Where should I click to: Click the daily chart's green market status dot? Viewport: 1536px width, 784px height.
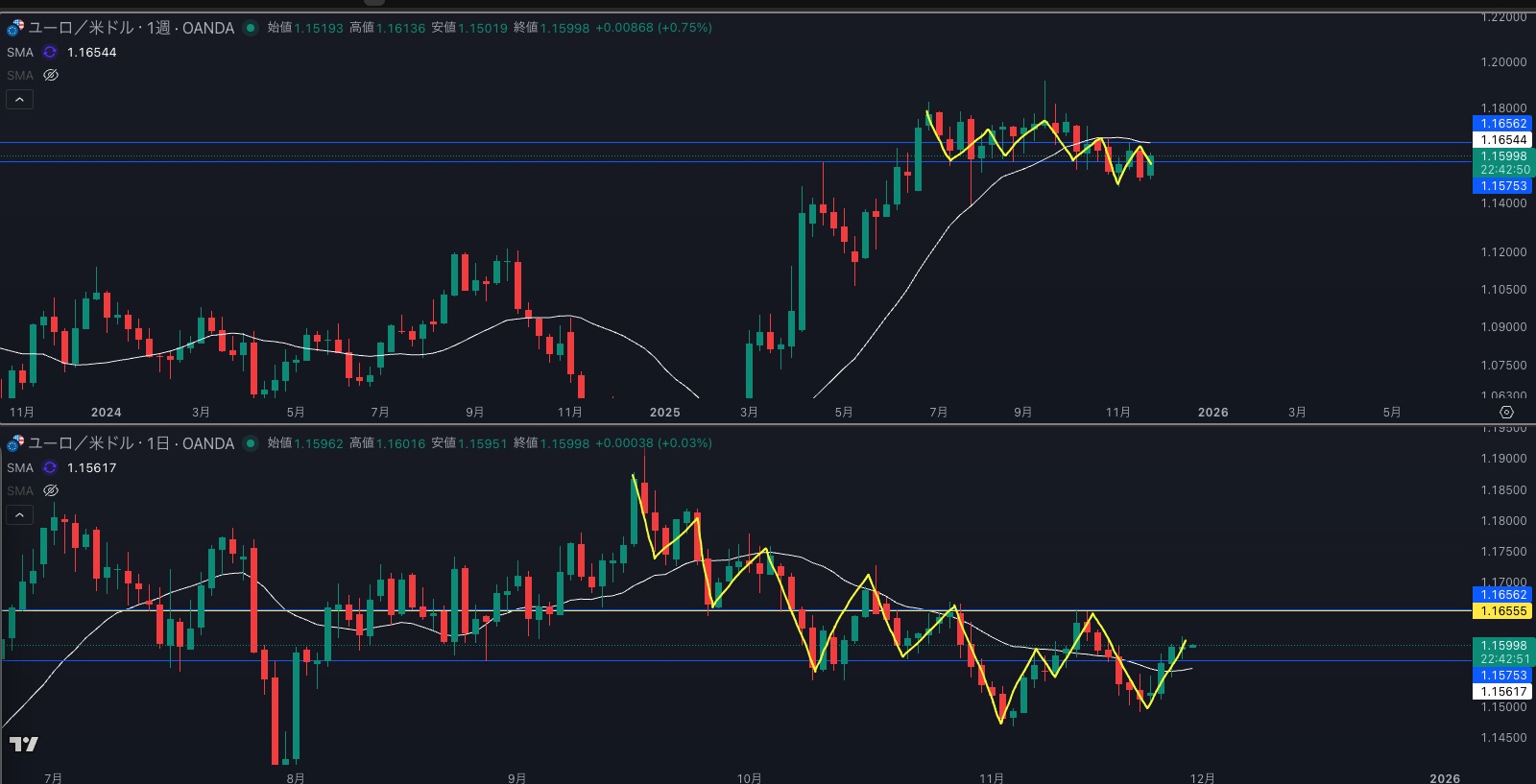[251, 443]
